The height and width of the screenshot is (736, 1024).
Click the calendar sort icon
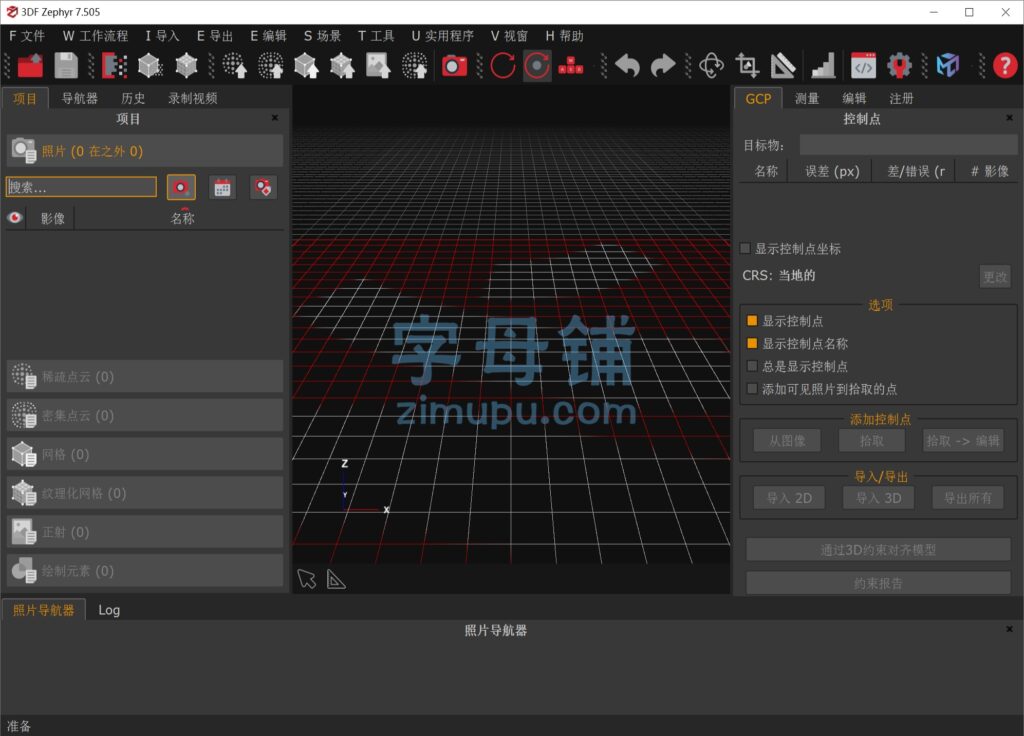pos(222,187)
